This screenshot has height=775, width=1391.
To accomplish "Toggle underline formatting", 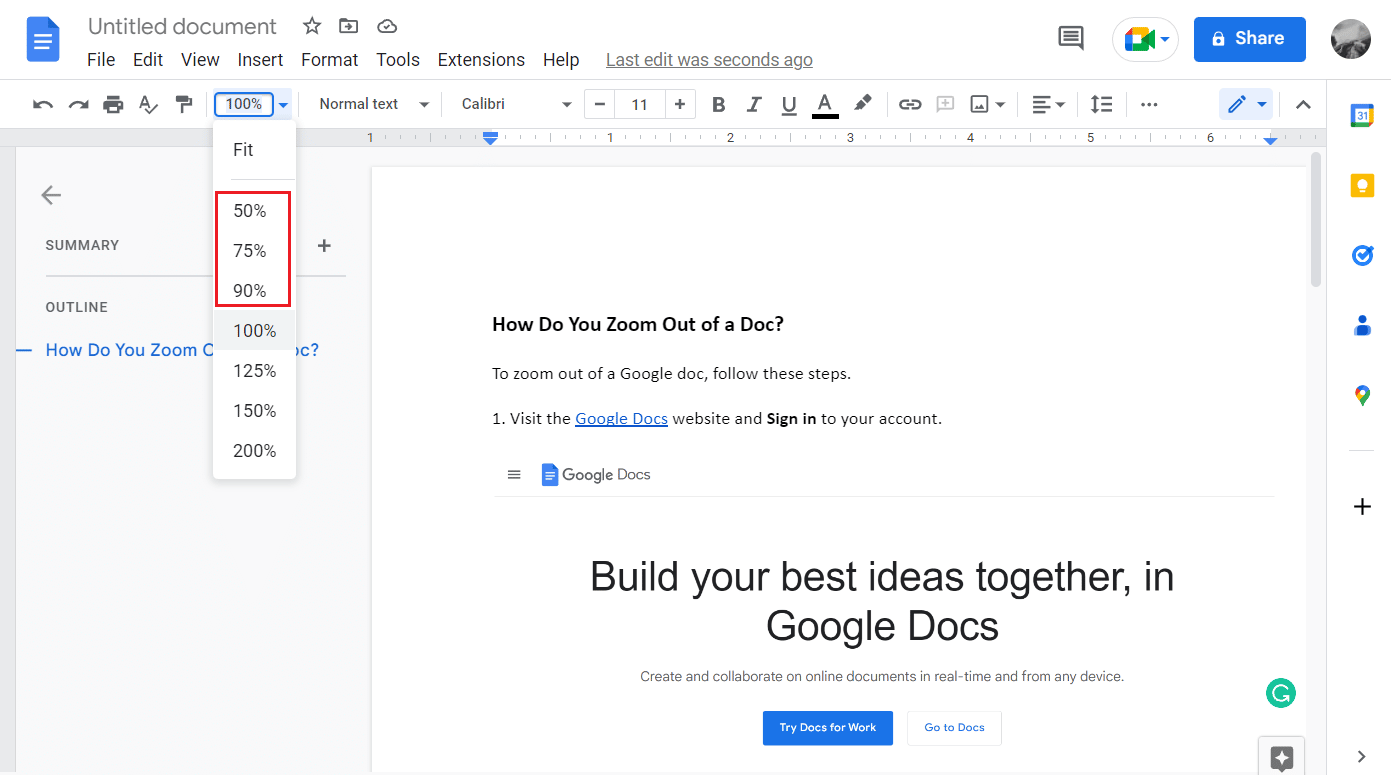I will [x=789, y=104].
